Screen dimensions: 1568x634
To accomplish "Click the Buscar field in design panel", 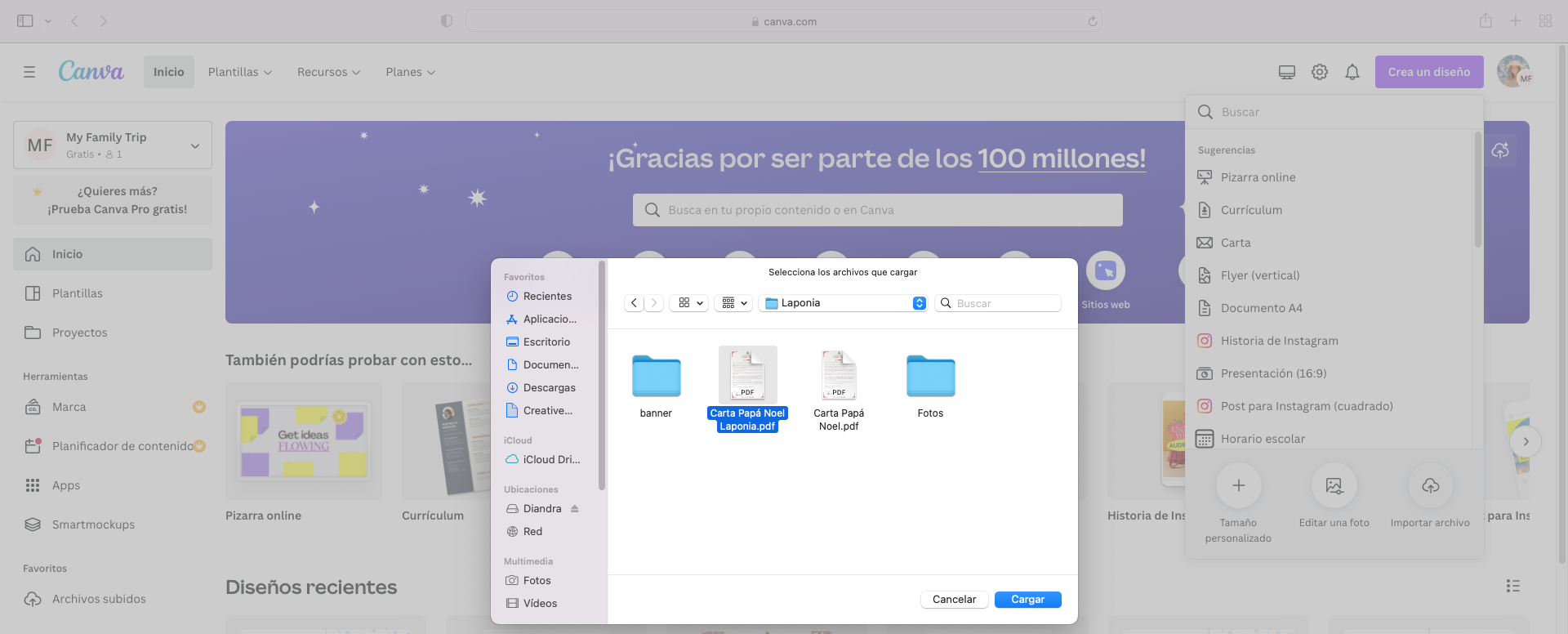I will (x=1339, y=112).
